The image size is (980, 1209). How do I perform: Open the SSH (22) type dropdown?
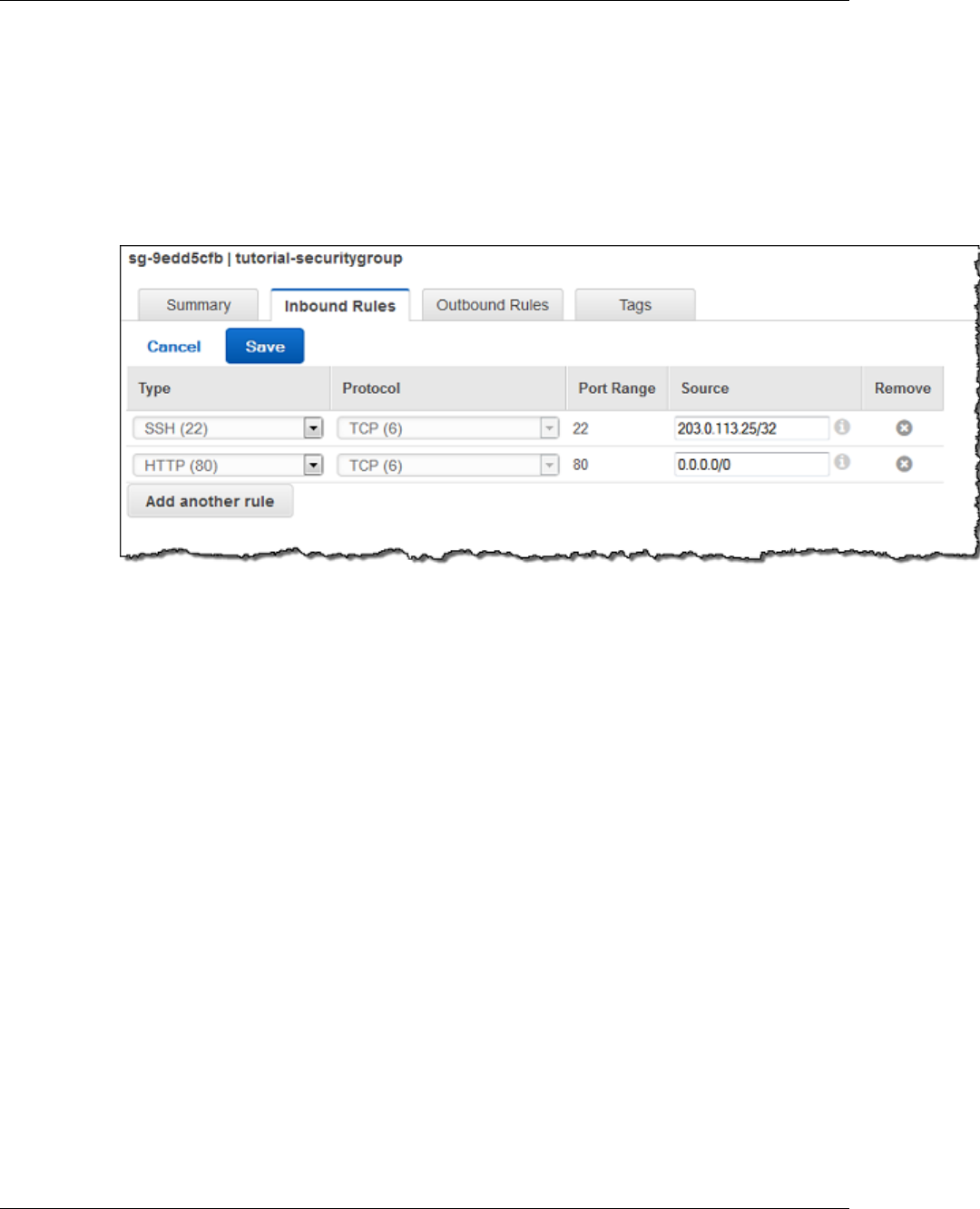(228, 428)
